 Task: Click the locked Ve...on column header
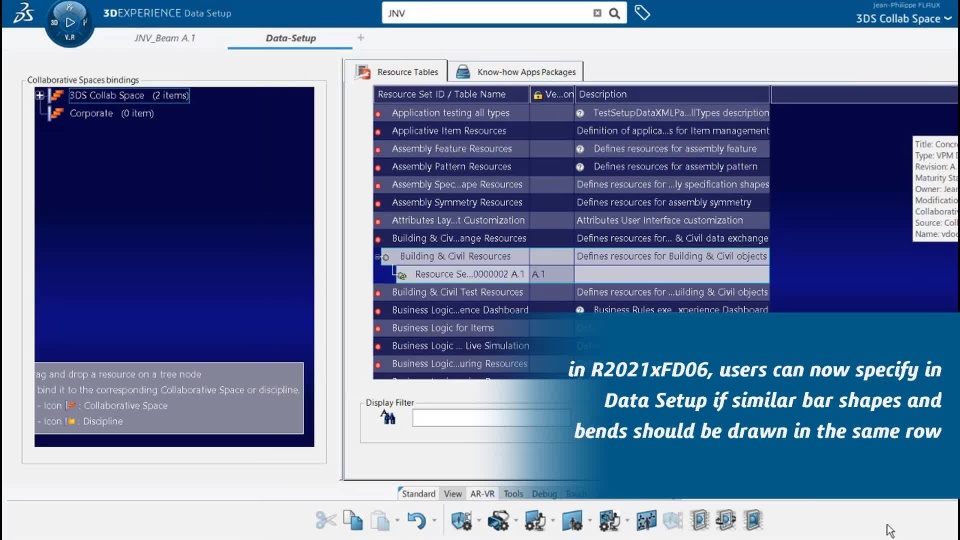(552, 94)
